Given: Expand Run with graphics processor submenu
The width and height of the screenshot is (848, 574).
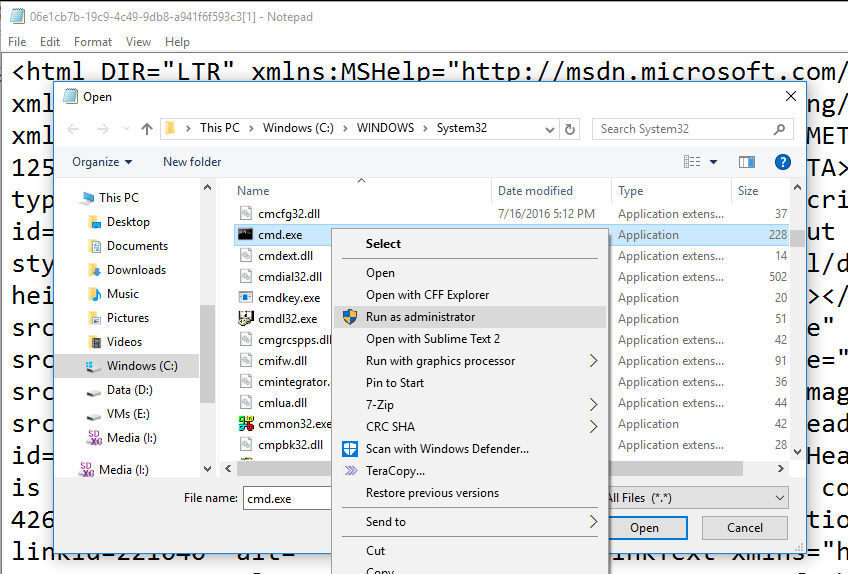Looking at the screenshot, I should tap(469, 361).
